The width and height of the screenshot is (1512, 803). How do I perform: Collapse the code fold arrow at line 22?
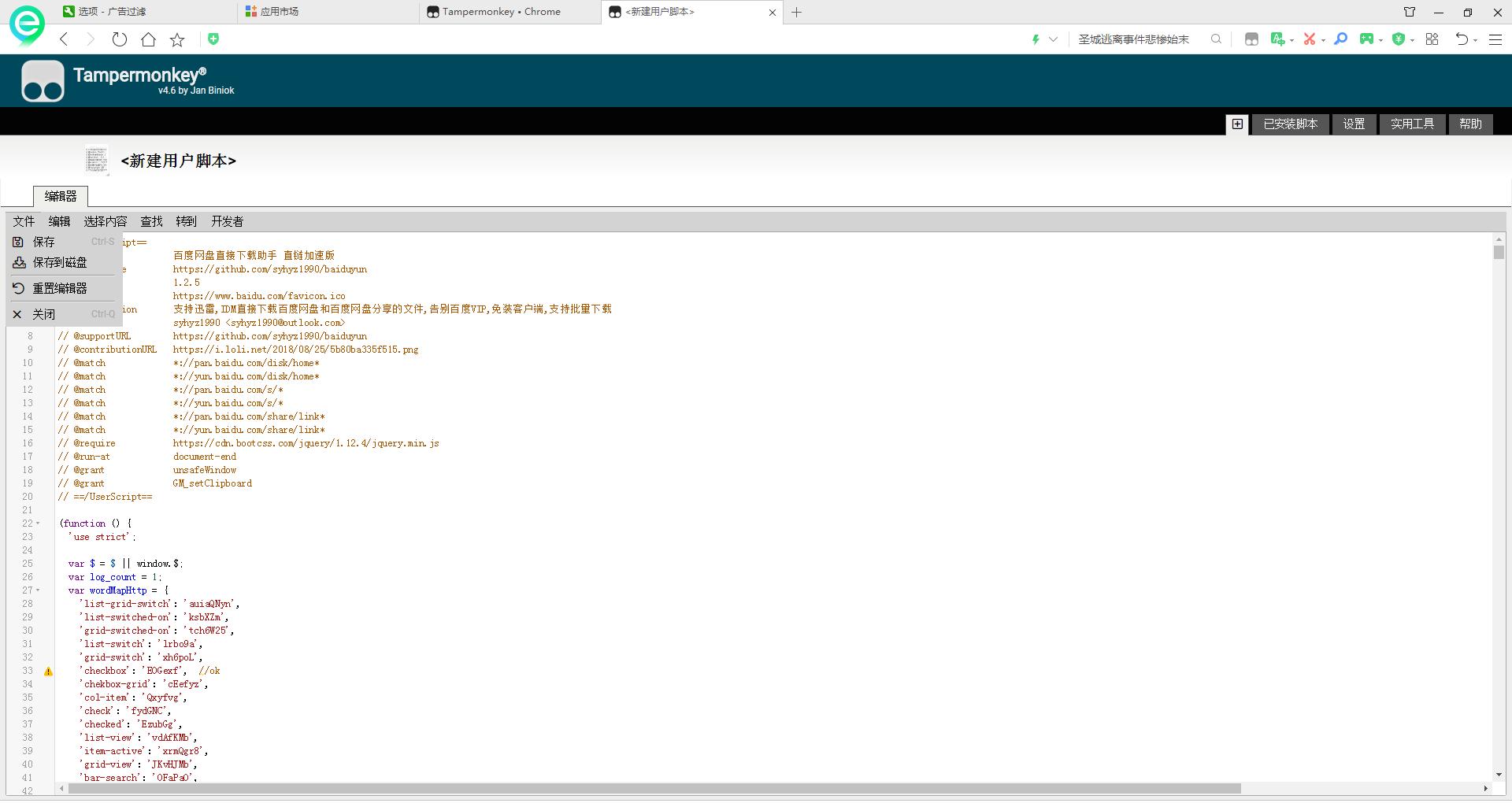pyautogui.click(x=38, y=524)
